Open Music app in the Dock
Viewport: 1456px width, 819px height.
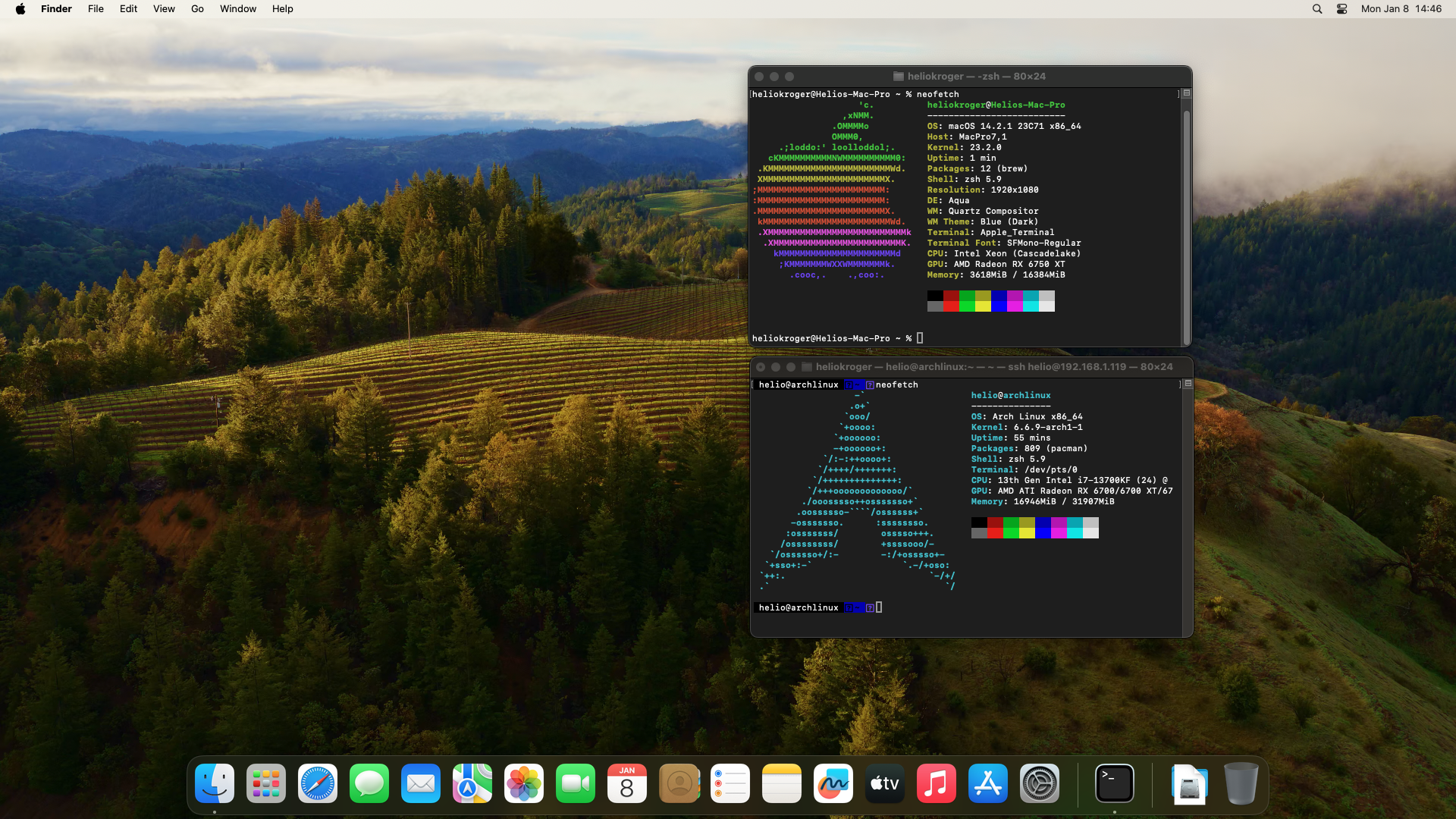(937, 783)
